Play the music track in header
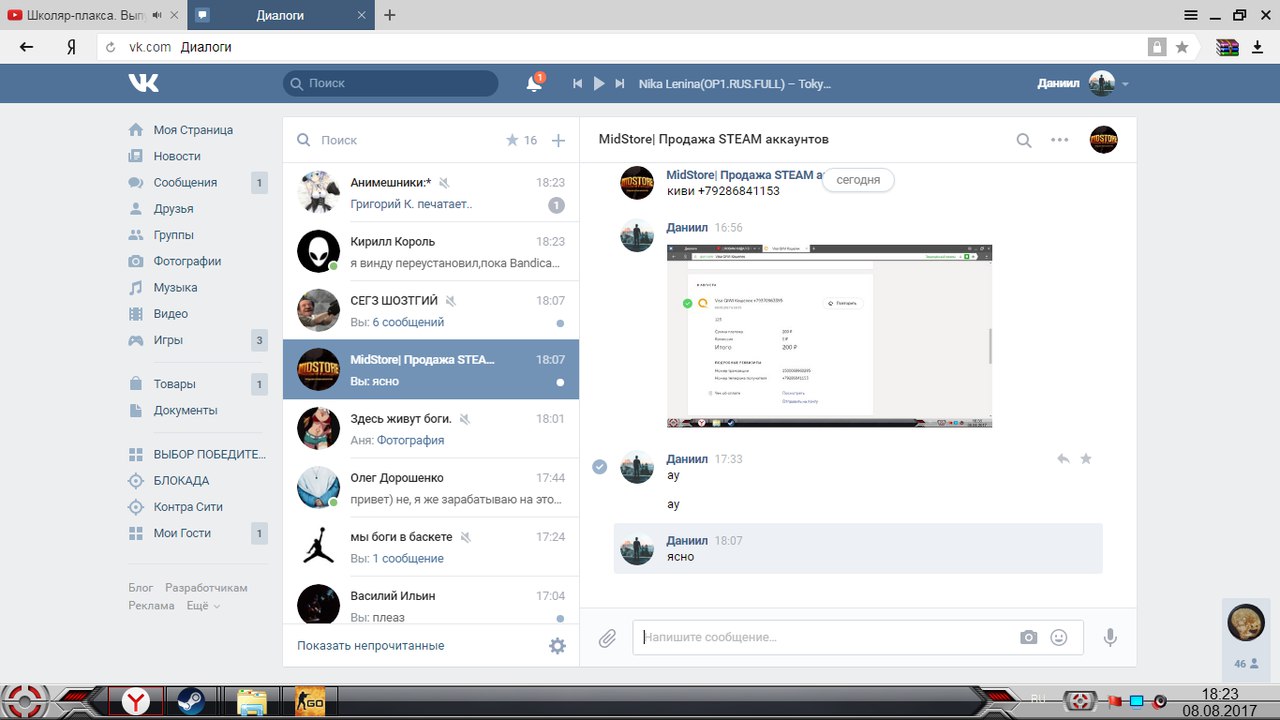Screen dimensions: 1280x720 [x=599, y=84]
